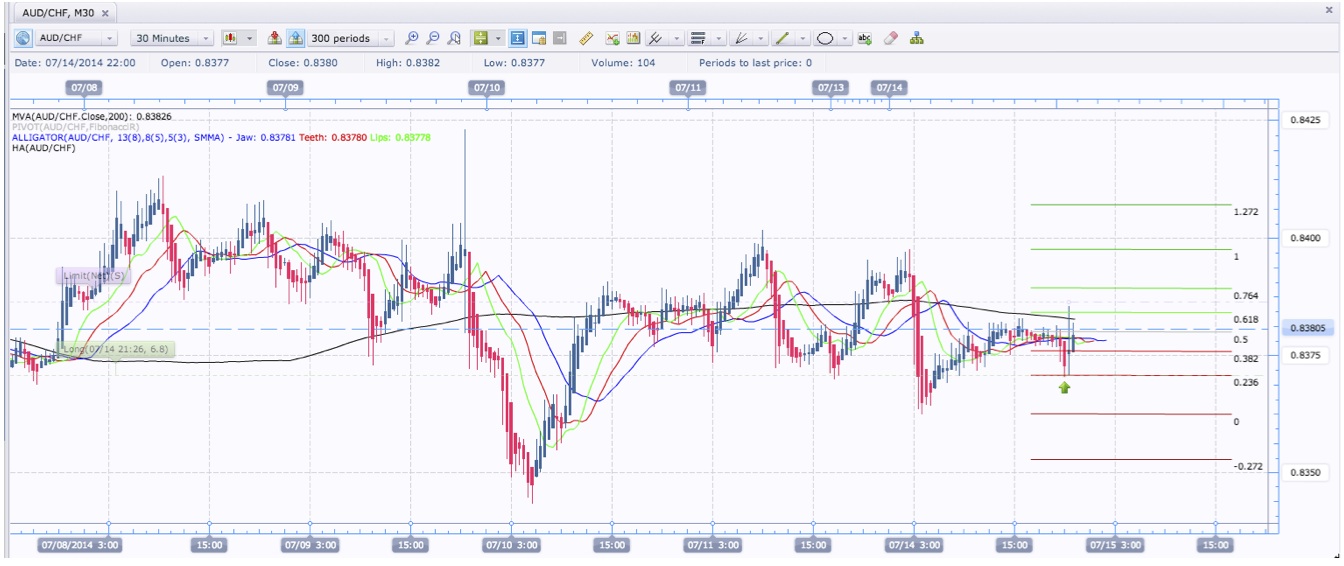Screen dimensions: 1344x566
Task: Select the Fibonacci retracement lines tool
Action: tap(698, 38)
